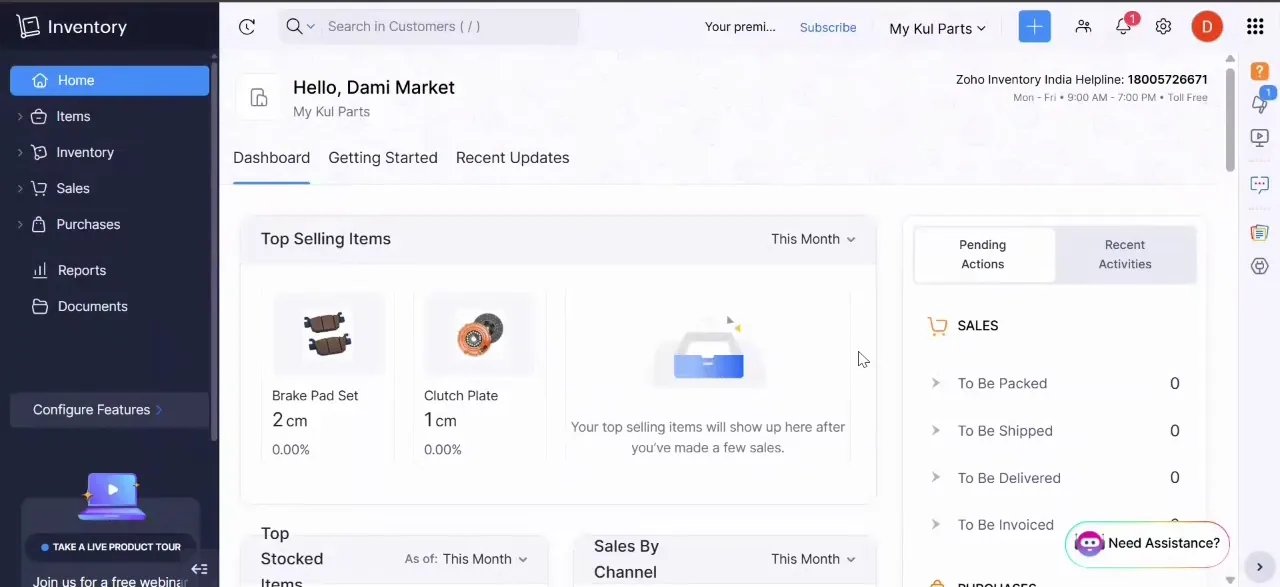Click the live product tour laptop illustration
The image size is (1280, 587).
[x=112, y=497]
